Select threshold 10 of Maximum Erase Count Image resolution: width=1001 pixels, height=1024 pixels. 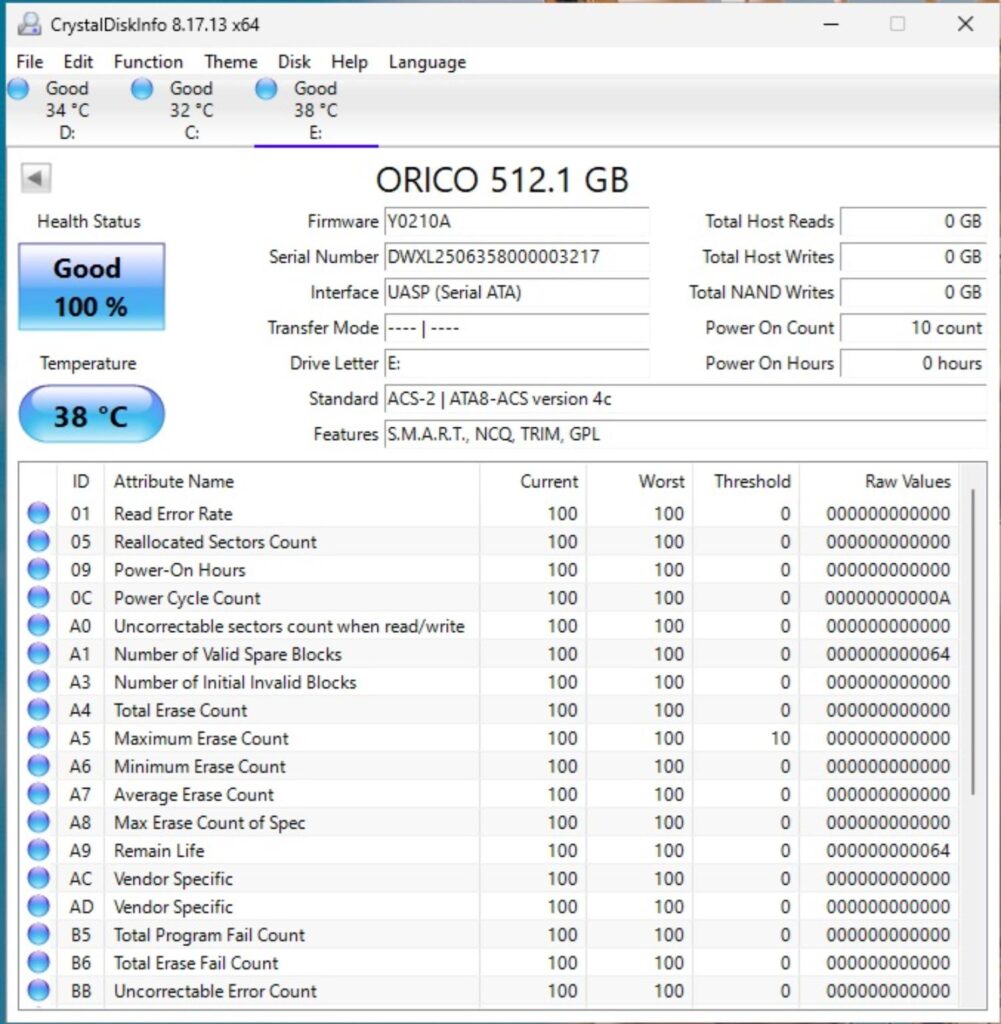coord(780,738)
